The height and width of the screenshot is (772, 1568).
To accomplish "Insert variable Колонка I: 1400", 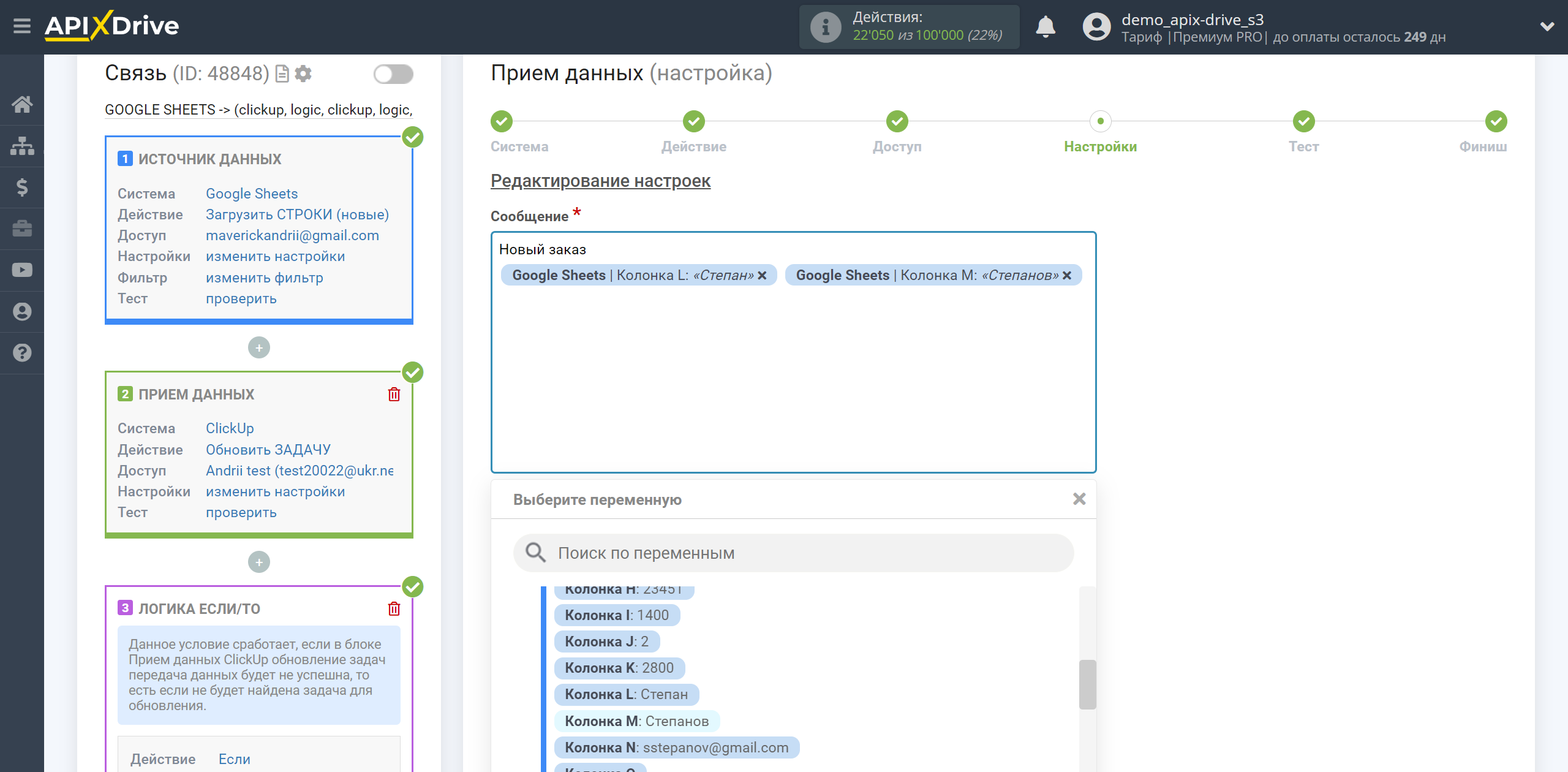I will 617,615.
